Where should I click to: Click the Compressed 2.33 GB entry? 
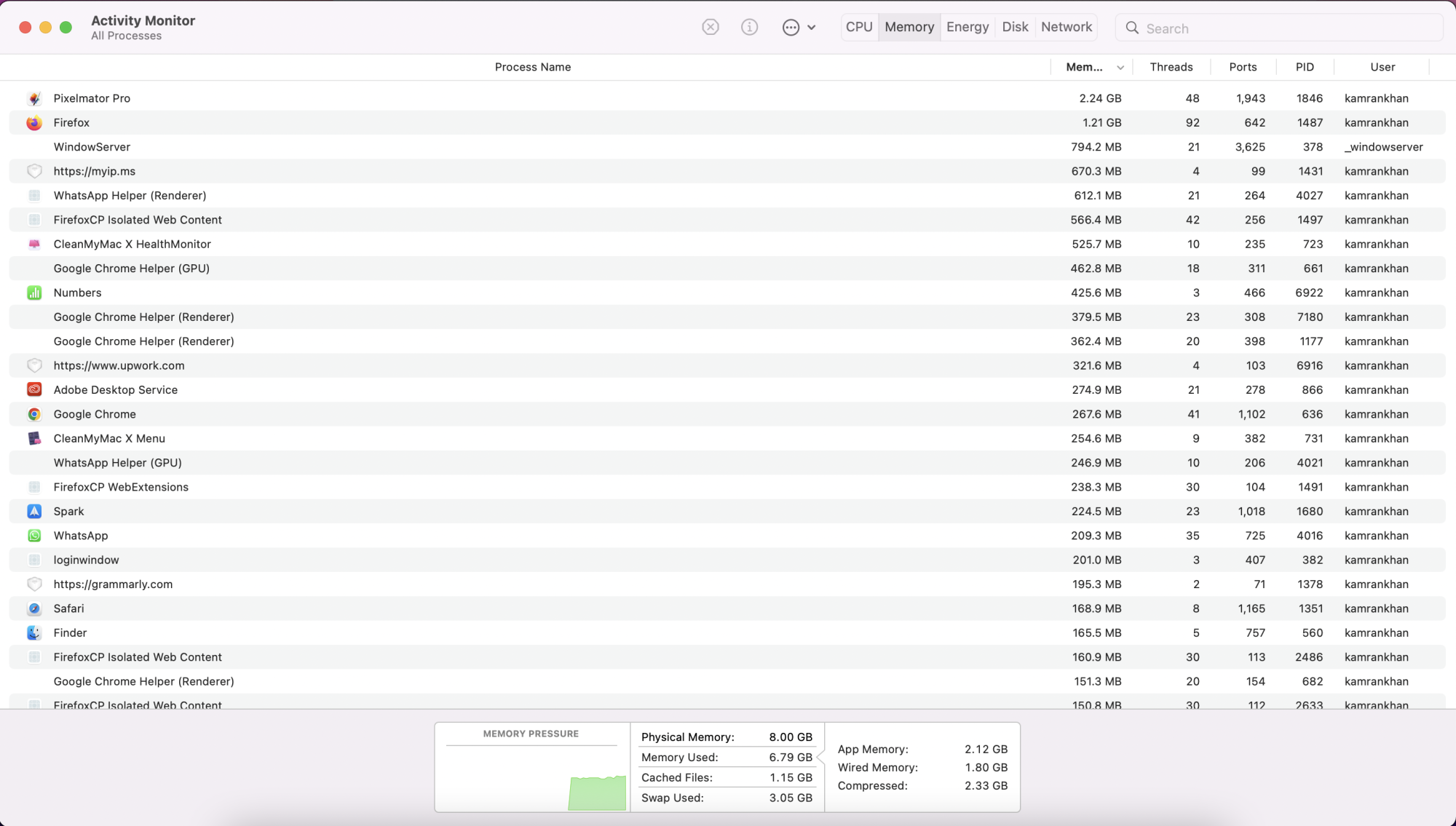pos(922,786)
